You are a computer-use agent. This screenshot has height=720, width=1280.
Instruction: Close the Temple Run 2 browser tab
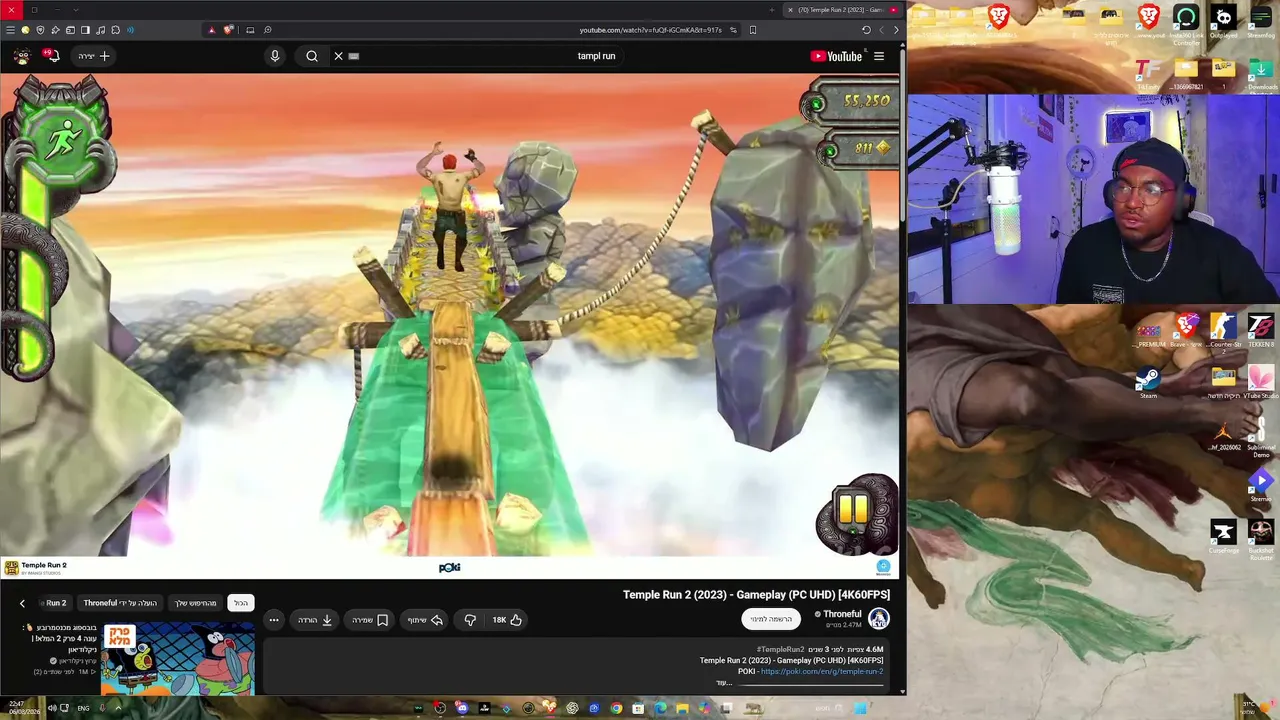790,10
